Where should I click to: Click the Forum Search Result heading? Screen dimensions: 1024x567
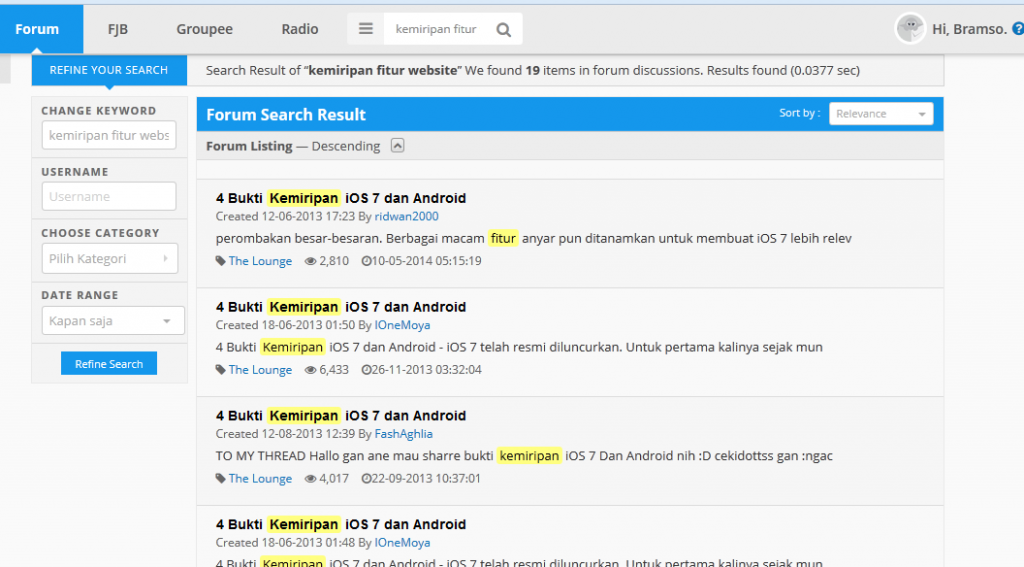tap(286, 114)
